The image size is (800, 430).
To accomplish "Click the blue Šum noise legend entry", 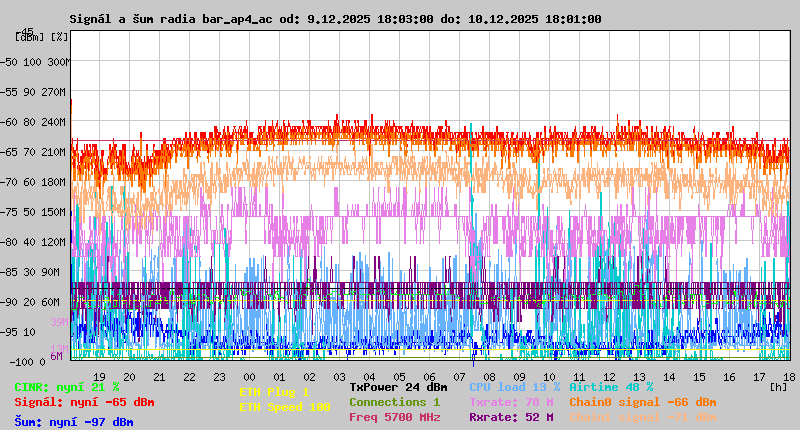I will [74, 422].
